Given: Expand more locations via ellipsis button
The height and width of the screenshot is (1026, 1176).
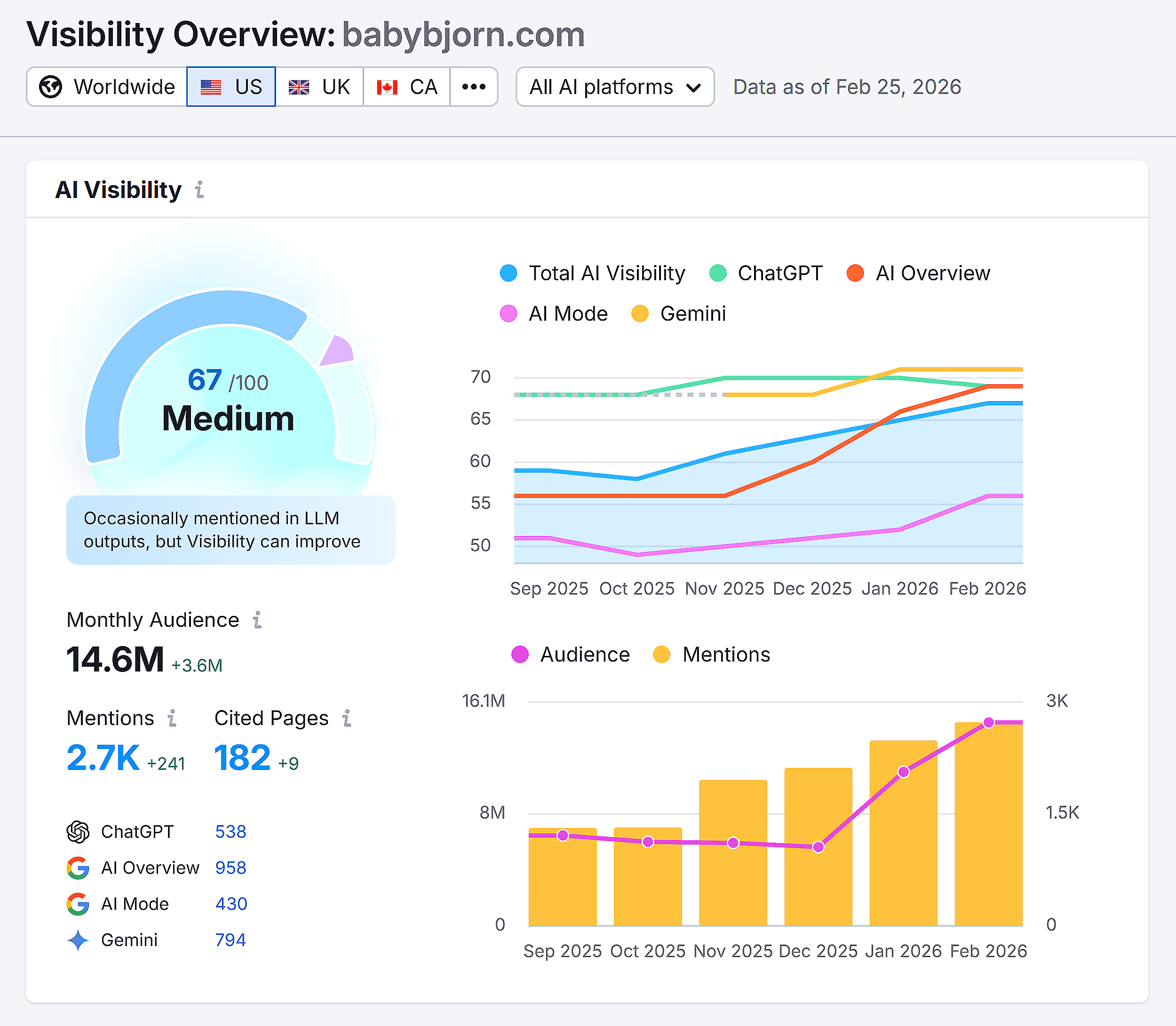Looking at the screenshot, I should coord(474,87).
